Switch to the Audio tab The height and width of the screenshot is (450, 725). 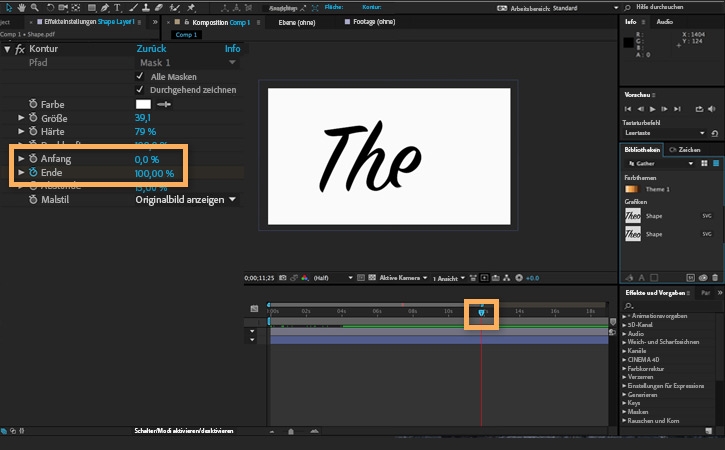coord(664,22)
